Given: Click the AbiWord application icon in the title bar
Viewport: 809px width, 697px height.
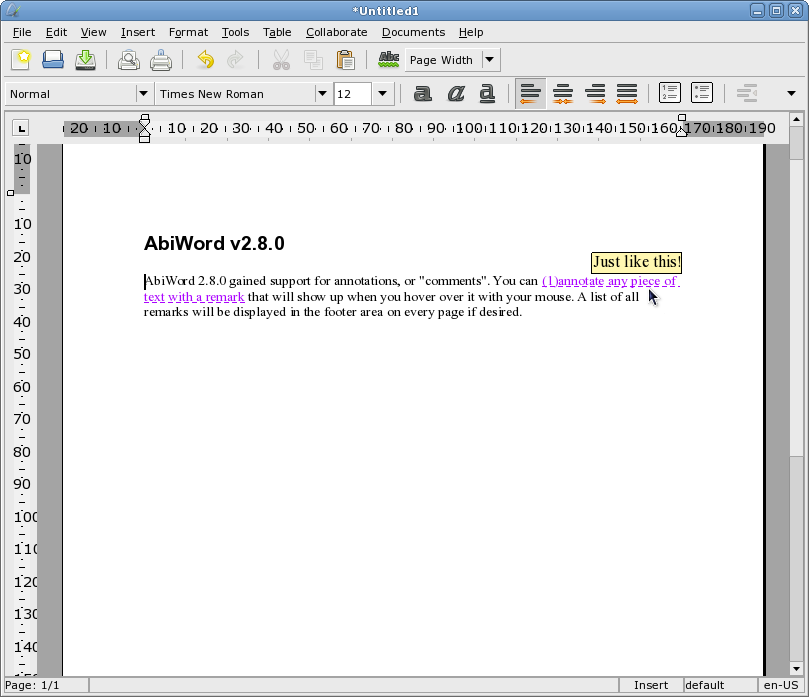Looking at the screenshot, I should [13, 10].
